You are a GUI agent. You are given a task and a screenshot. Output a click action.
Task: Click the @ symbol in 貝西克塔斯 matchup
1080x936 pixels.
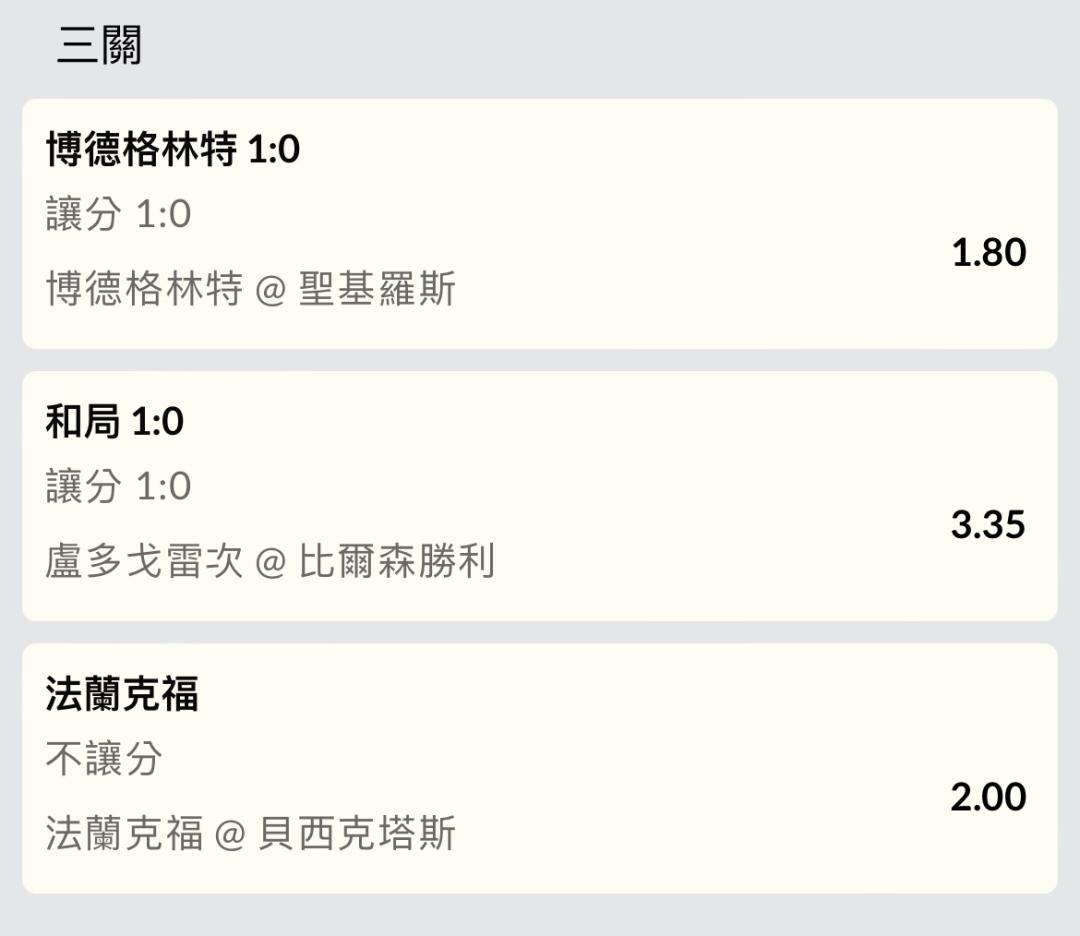231,835
